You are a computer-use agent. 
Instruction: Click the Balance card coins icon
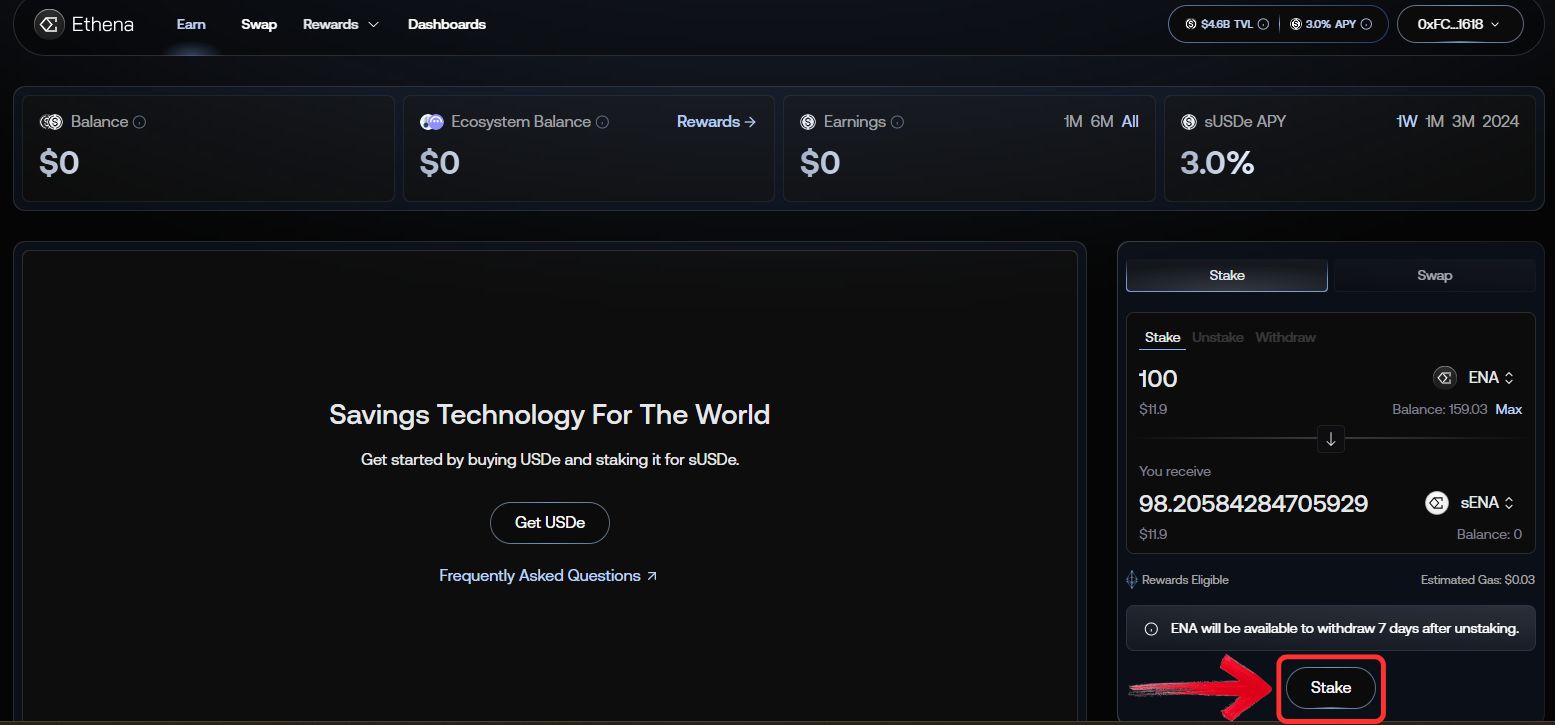click(51, 122)
